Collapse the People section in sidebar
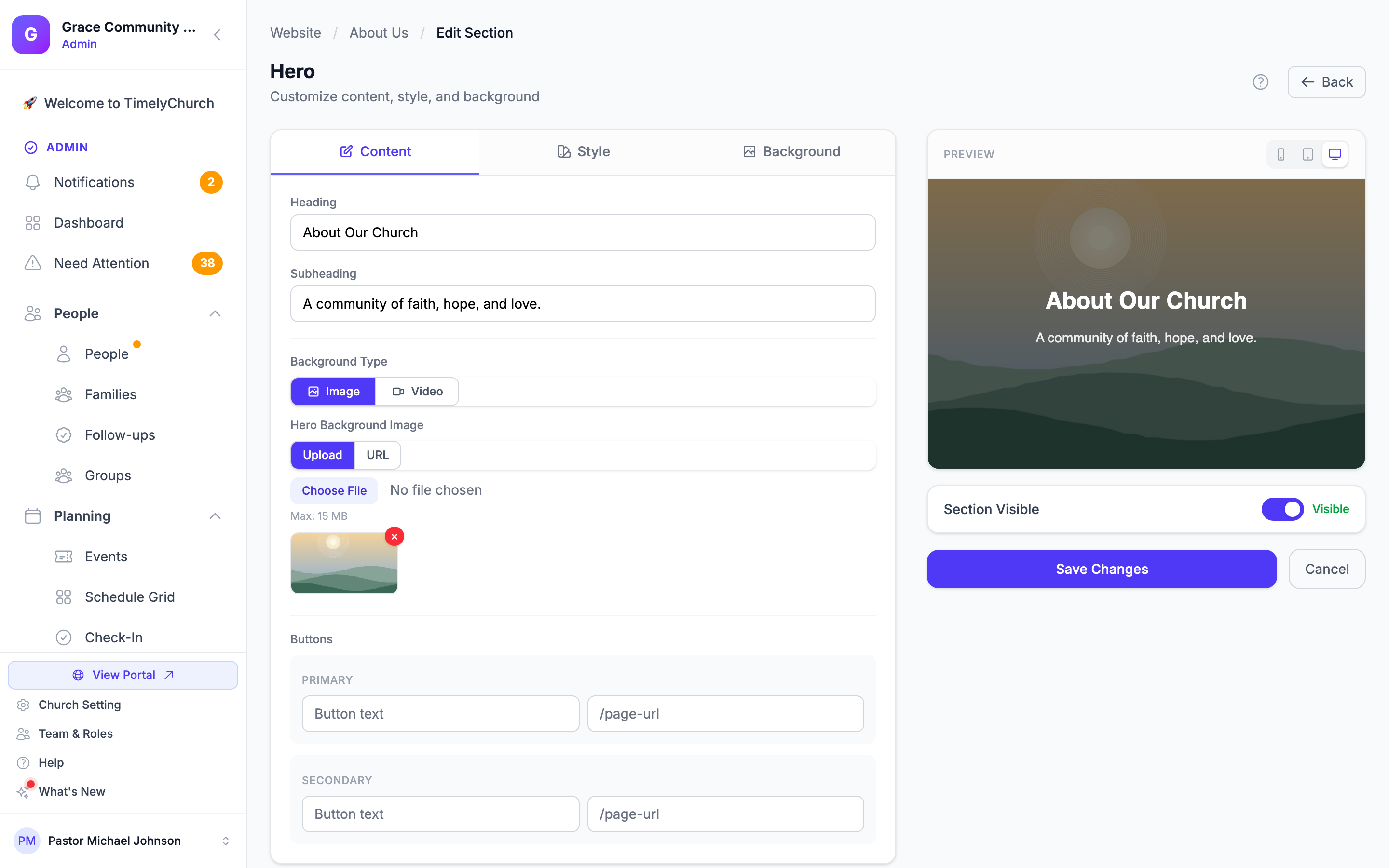Image resolution: width=1389 pixels, height=868 pixels. 215,313
